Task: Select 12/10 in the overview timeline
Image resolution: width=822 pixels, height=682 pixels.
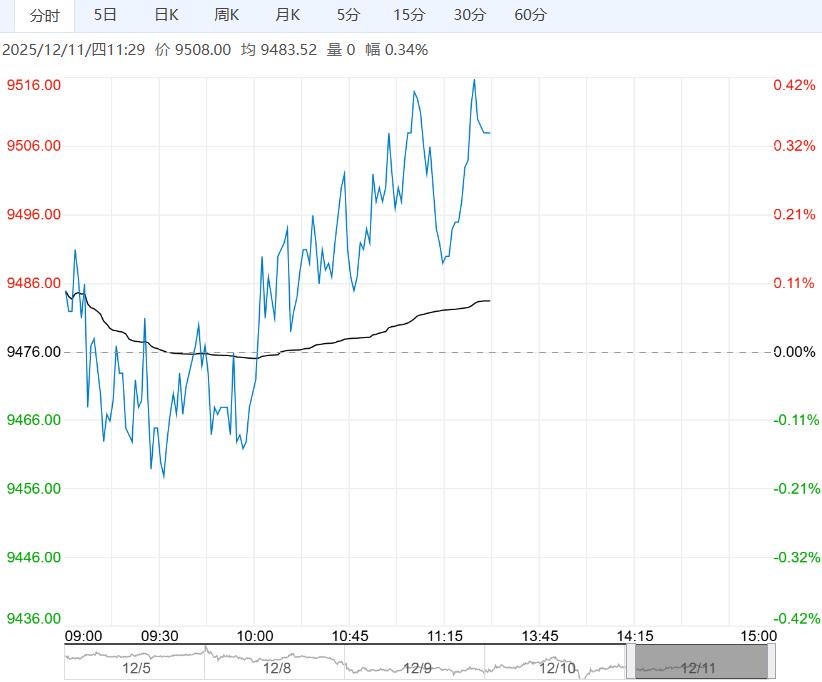Action: [x=557, y=667]
